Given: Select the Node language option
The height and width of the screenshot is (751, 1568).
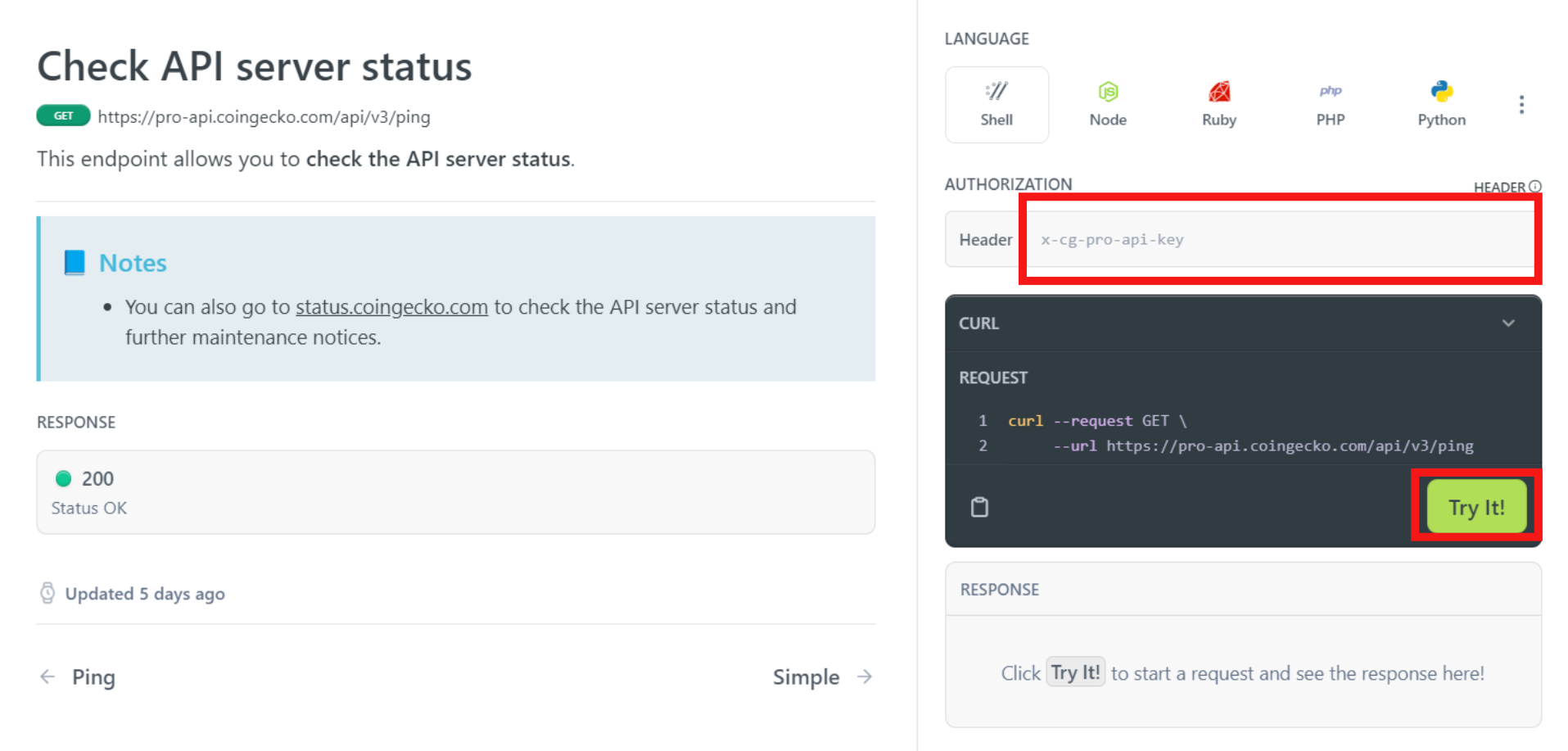Looking at the screenshot, I should (1108, 105).
